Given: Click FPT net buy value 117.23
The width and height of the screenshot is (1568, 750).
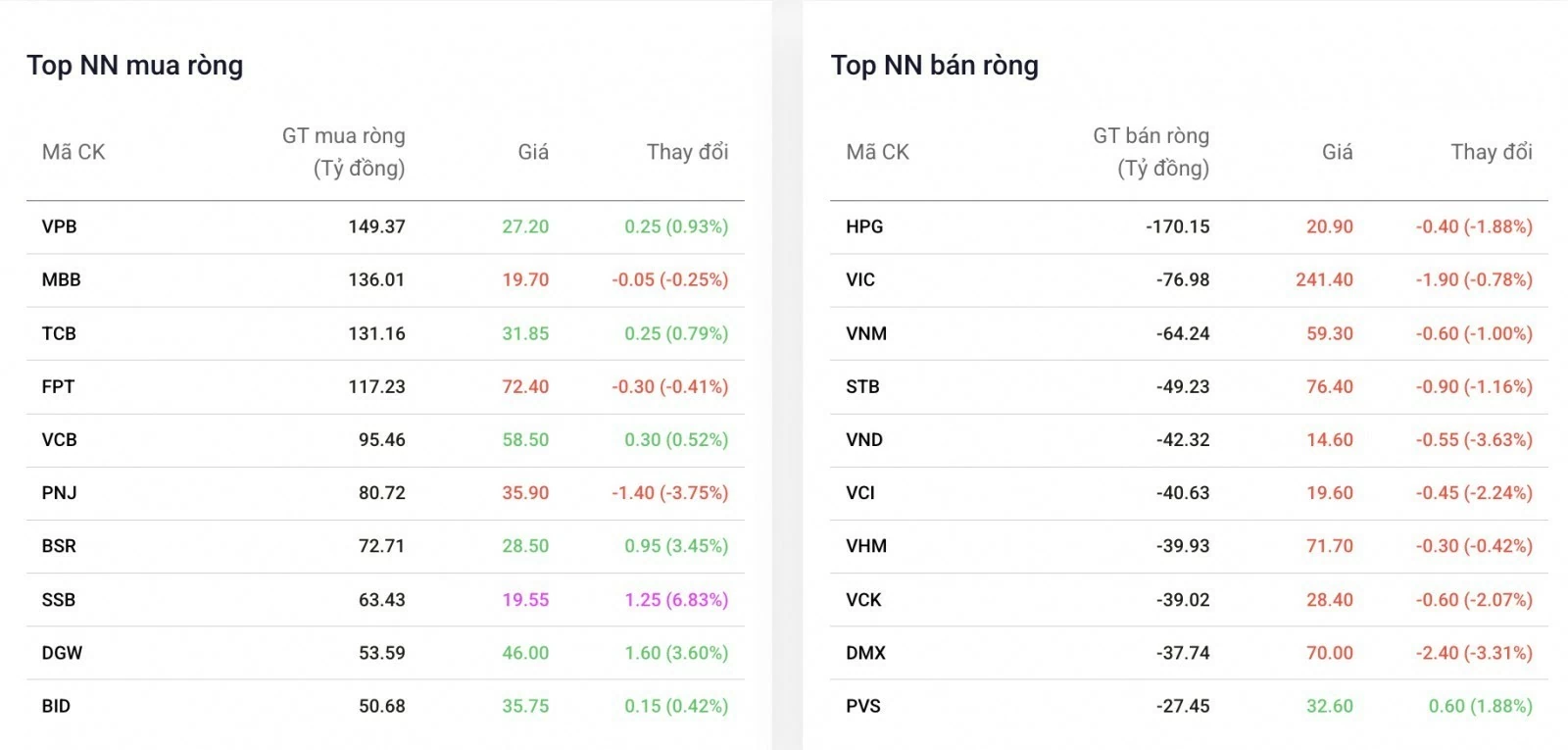Looking at the screenshot, I should [376, 386].
